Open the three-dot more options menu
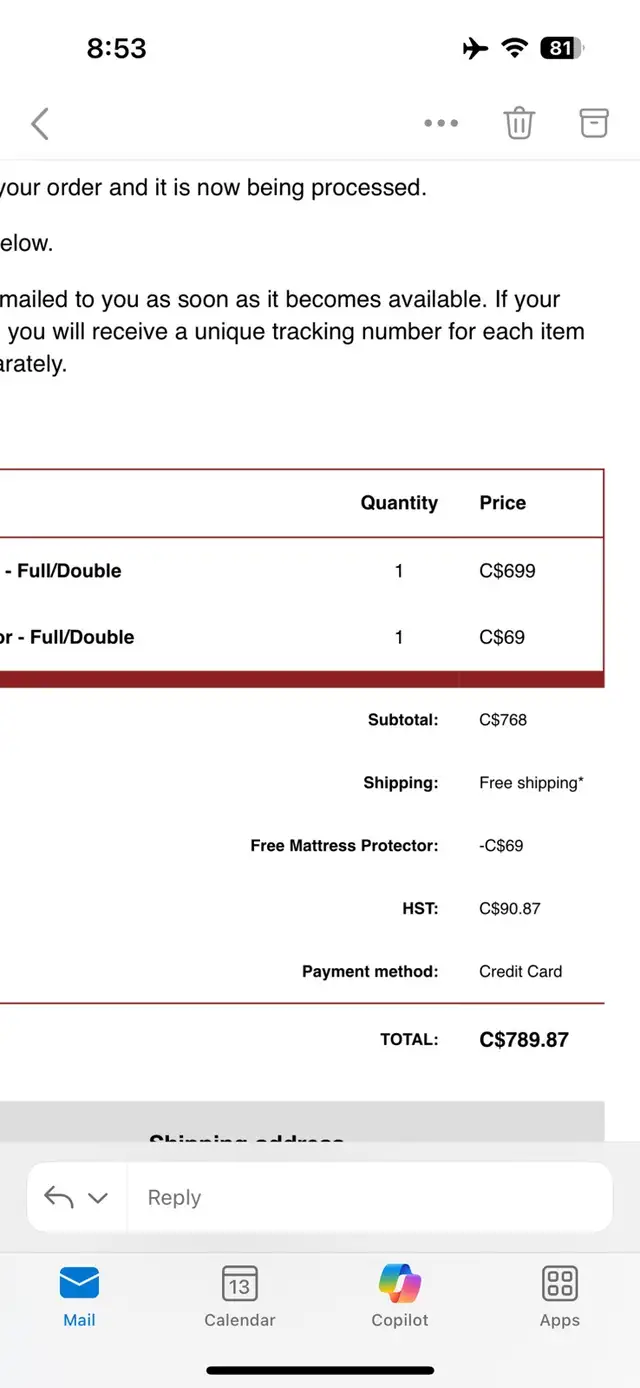This screenshot has width=640, height=1388. tap(441, 124)
